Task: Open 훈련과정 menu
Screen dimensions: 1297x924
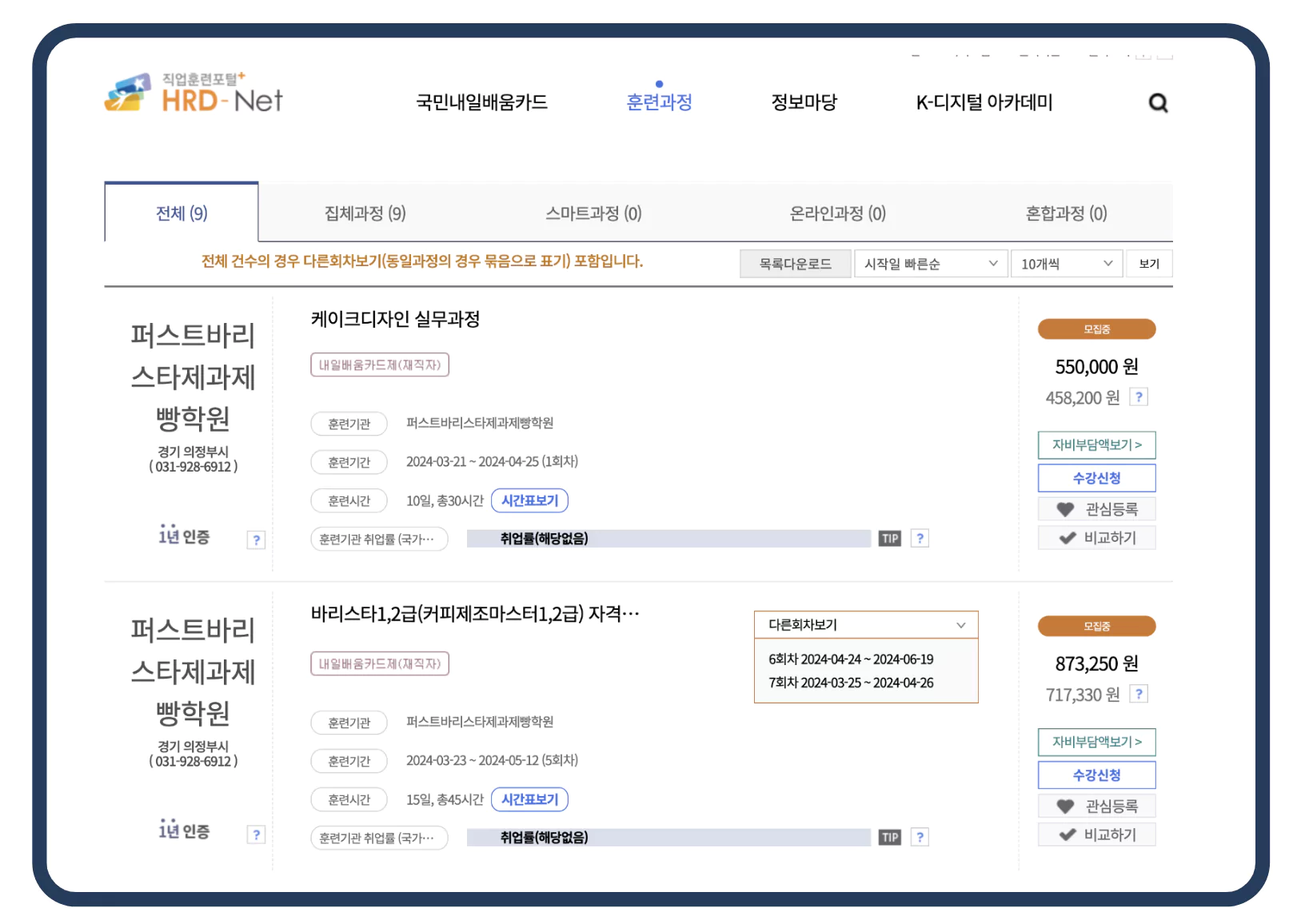Action: click(x=659, y=102)
